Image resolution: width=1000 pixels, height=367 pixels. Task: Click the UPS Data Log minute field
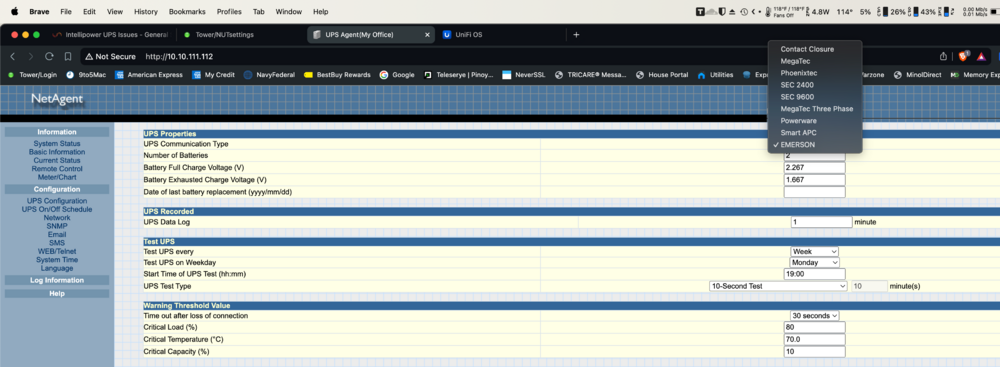tap(821, 222)
